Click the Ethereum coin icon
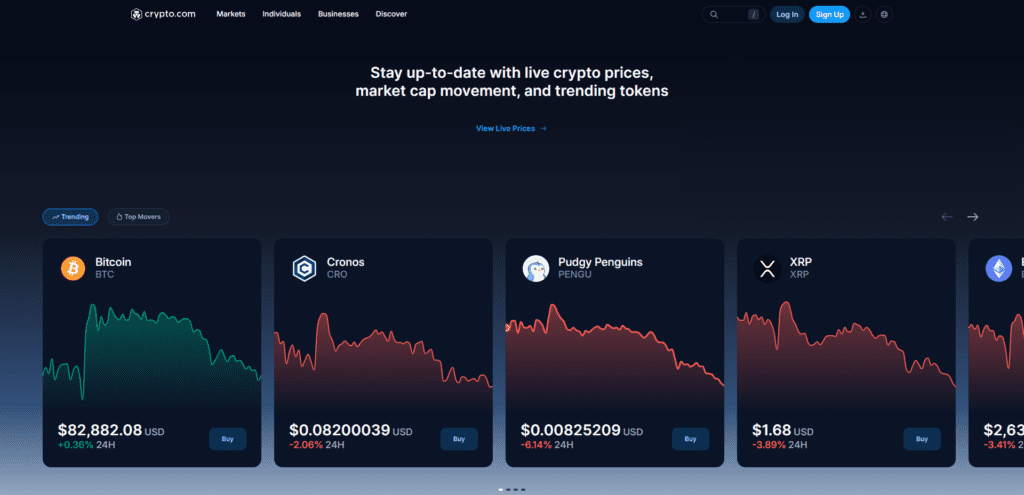 pyautogui.click(x=999, y=268)
